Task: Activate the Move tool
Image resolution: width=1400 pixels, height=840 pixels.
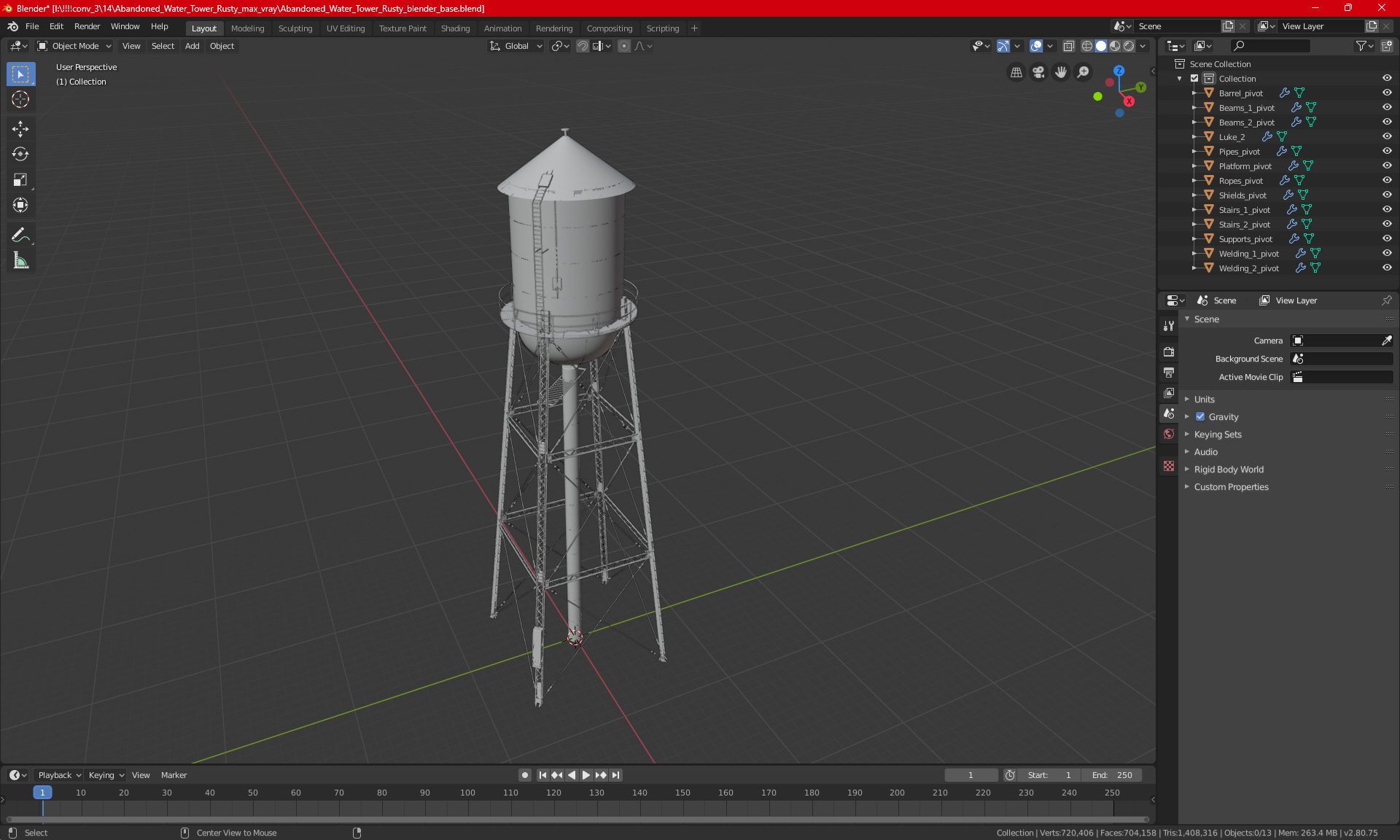Action: (20, 129)
